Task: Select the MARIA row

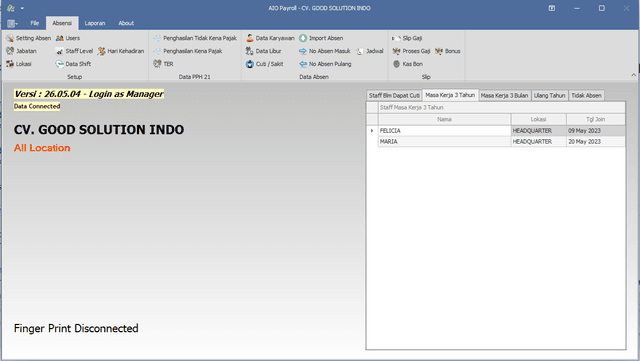Action: tap(496, 141)
